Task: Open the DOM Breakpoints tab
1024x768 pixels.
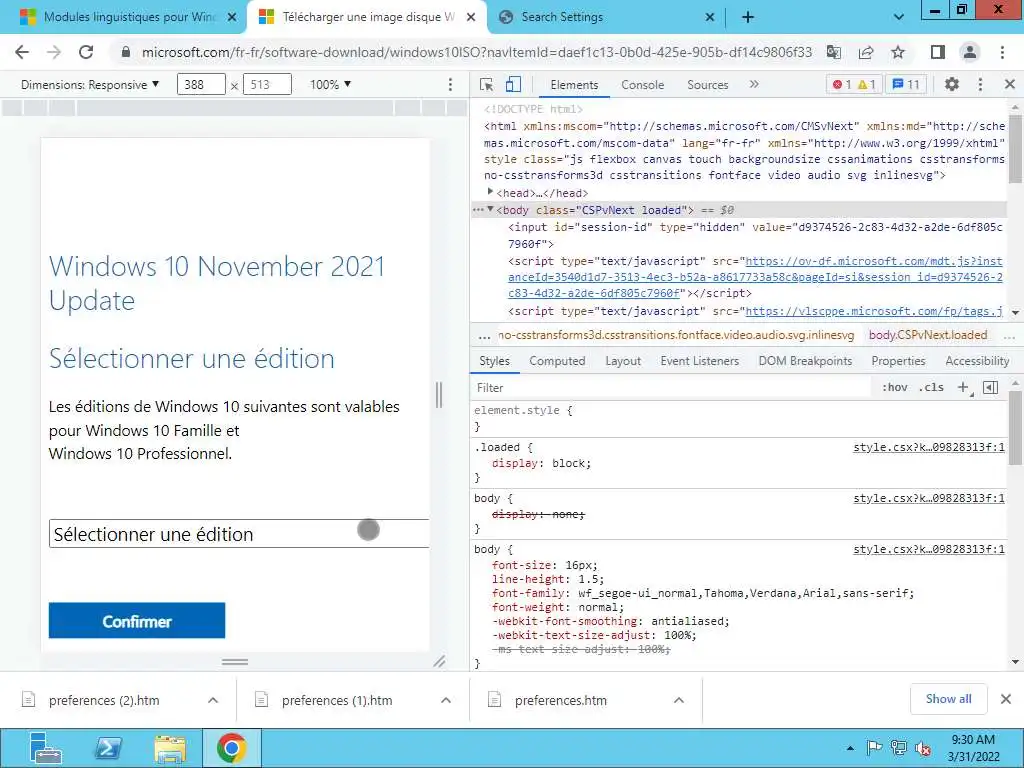Action: coord(805,360)
